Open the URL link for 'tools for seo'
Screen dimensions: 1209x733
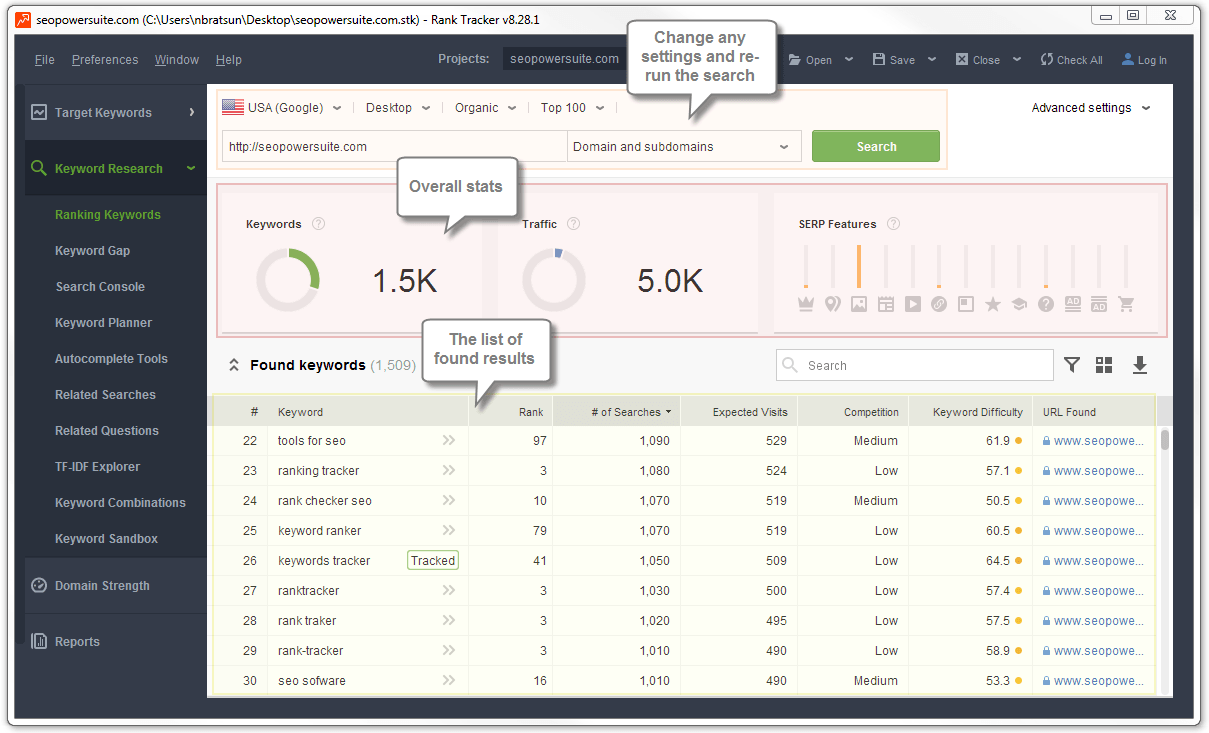(1097, 441)
